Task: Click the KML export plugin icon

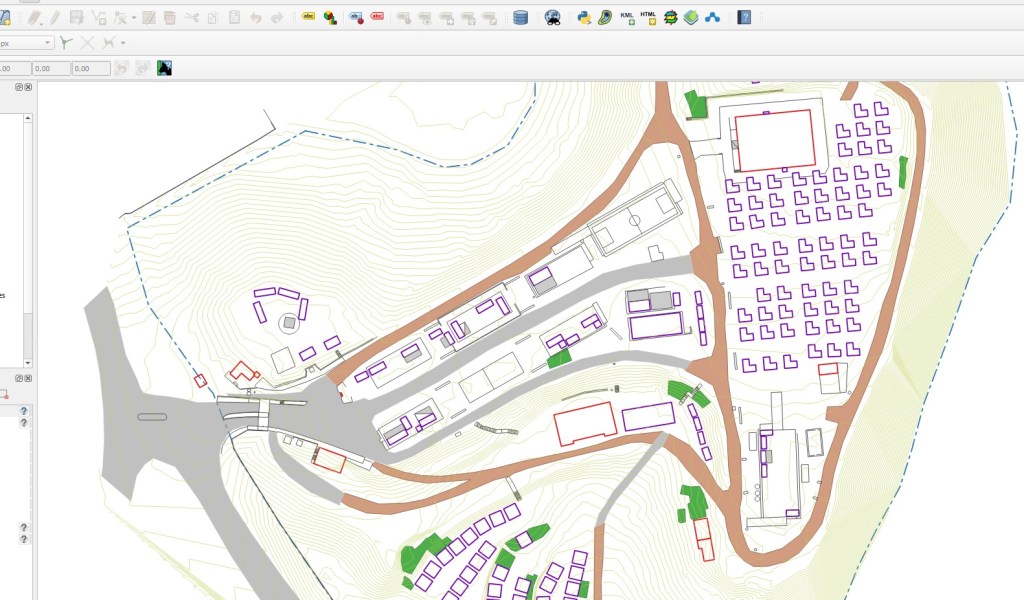Action: (627, 17)
